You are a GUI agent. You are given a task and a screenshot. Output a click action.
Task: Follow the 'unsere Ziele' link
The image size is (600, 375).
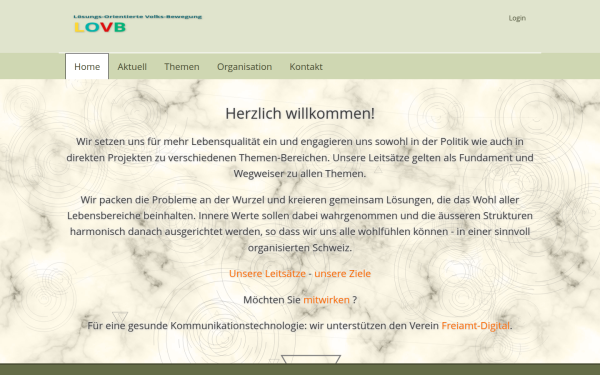(x=342, y=274)
